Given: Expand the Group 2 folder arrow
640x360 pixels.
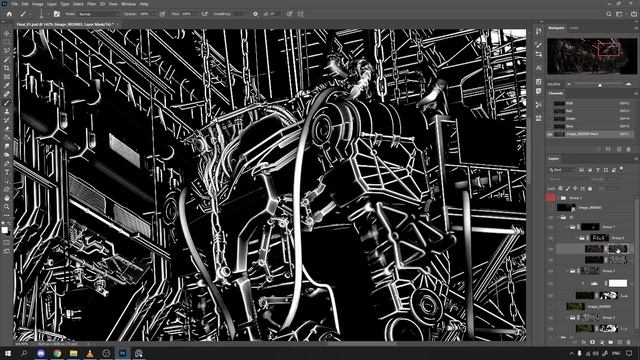Looking at the screenshot, I should tap(568, 318).
